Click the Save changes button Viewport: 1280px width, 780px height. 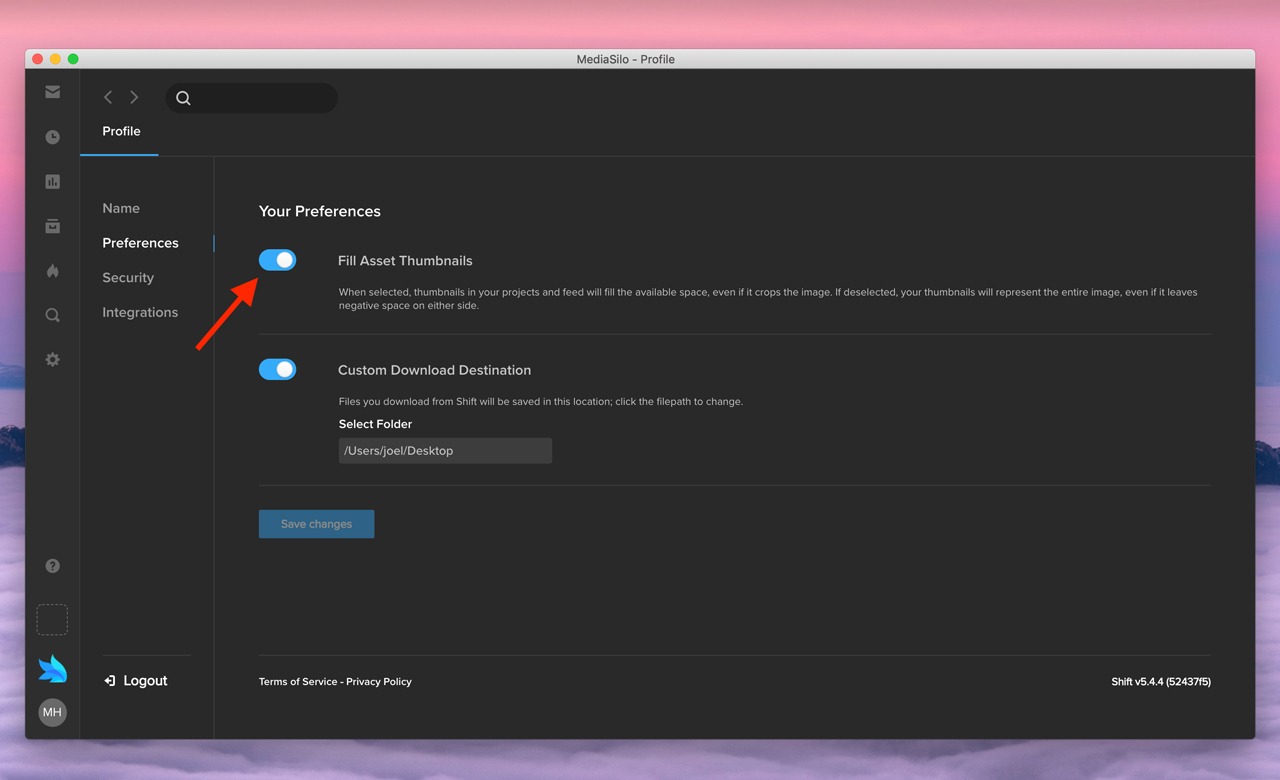click(x=316, y=524)
